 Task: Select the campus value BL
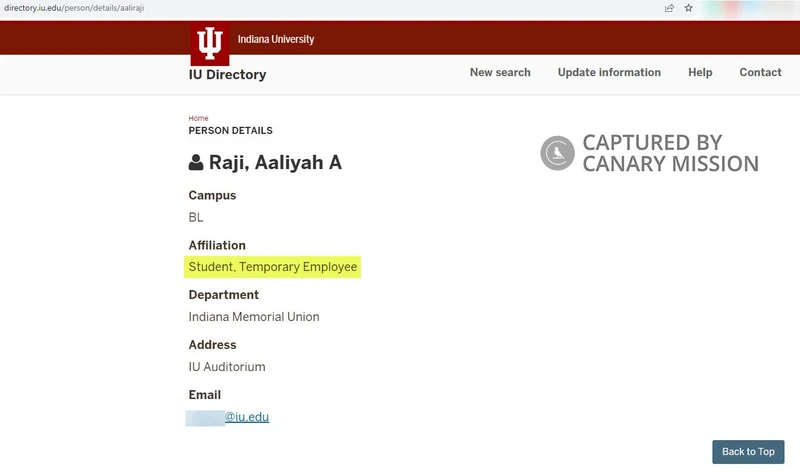coord(196,217)
